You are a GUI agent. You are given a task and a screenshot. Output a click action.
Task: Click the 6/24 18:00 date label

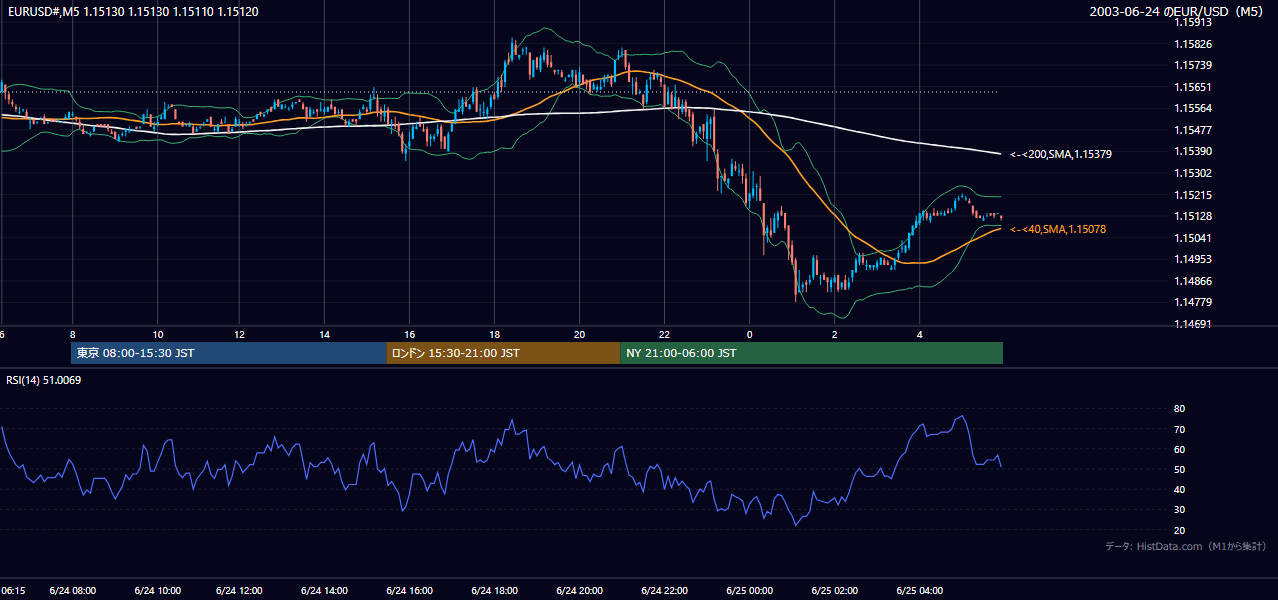[495, 591]
